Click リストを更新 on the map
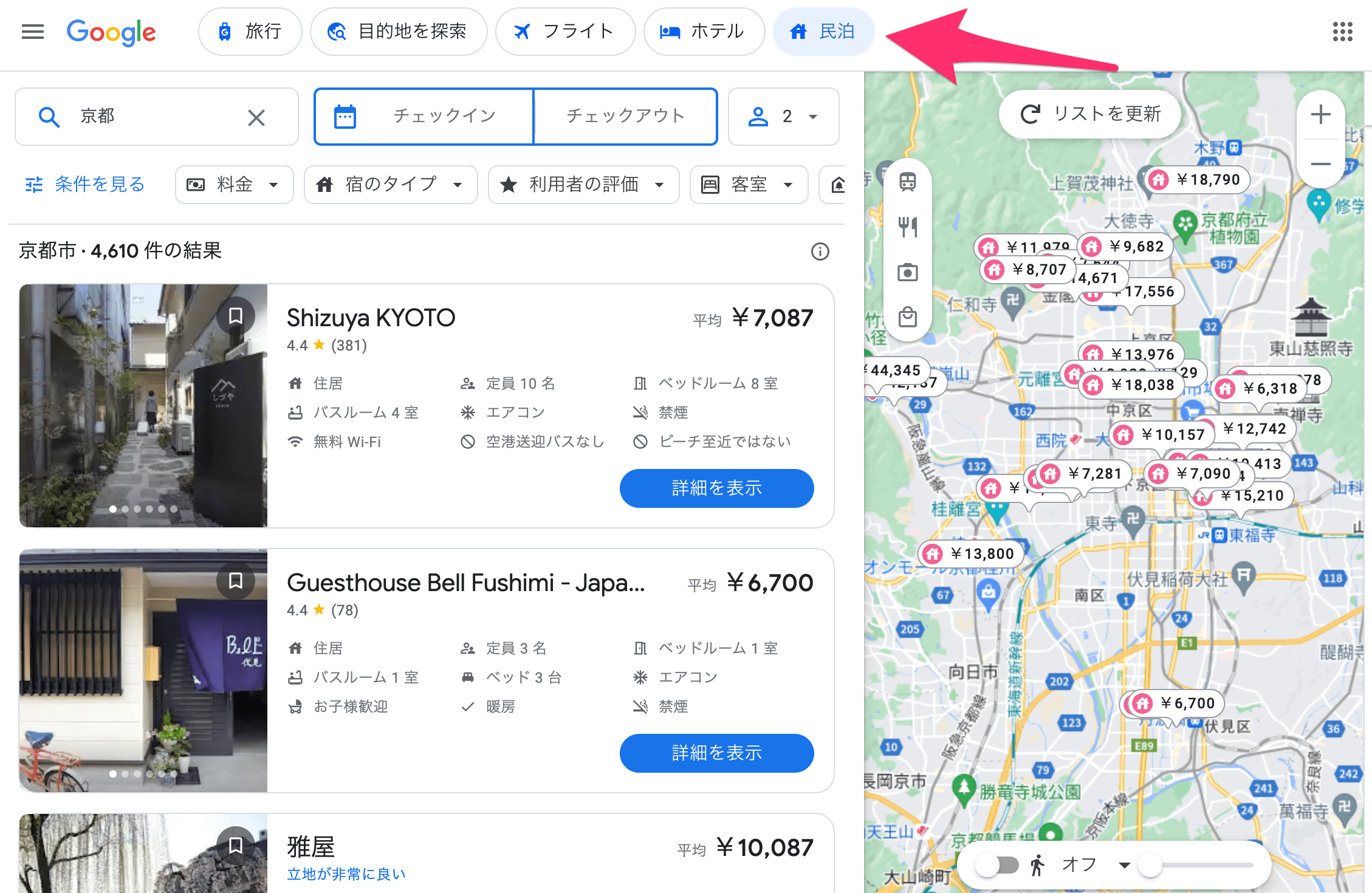1372x893 pixels. point(1090,114)
